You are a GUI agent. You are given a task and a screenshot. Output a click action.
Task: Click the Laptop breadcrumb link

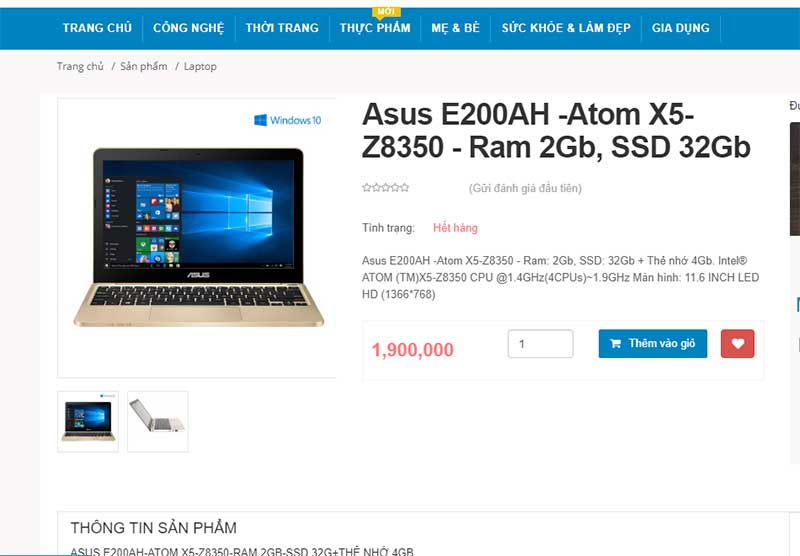[200, 66]
